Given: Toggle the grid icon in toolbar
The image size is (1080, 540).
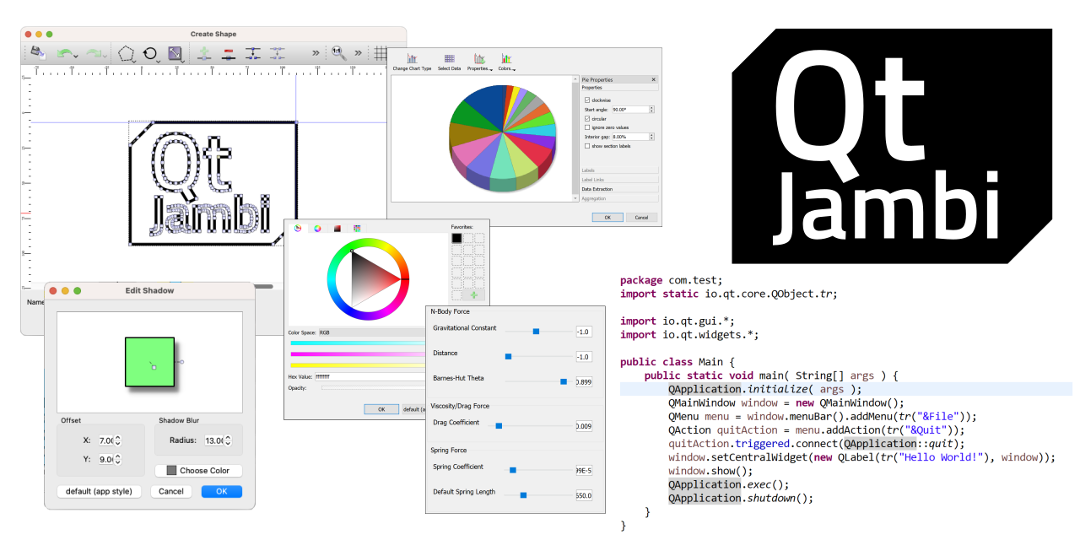Looking at the screenshot, I should click(380, 53).
